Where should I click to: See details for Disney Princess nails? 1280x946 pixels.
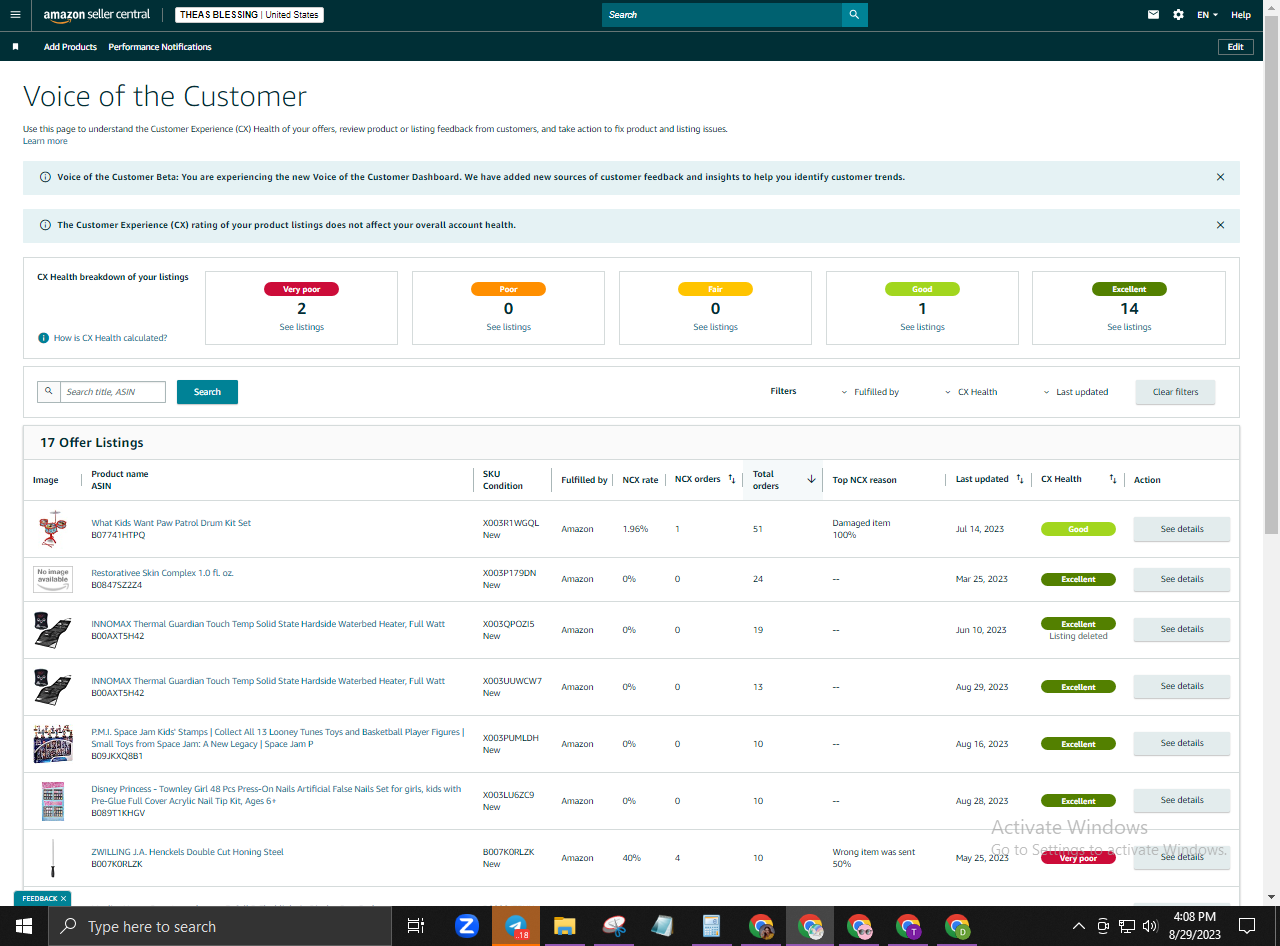[x=1181, y=800]
